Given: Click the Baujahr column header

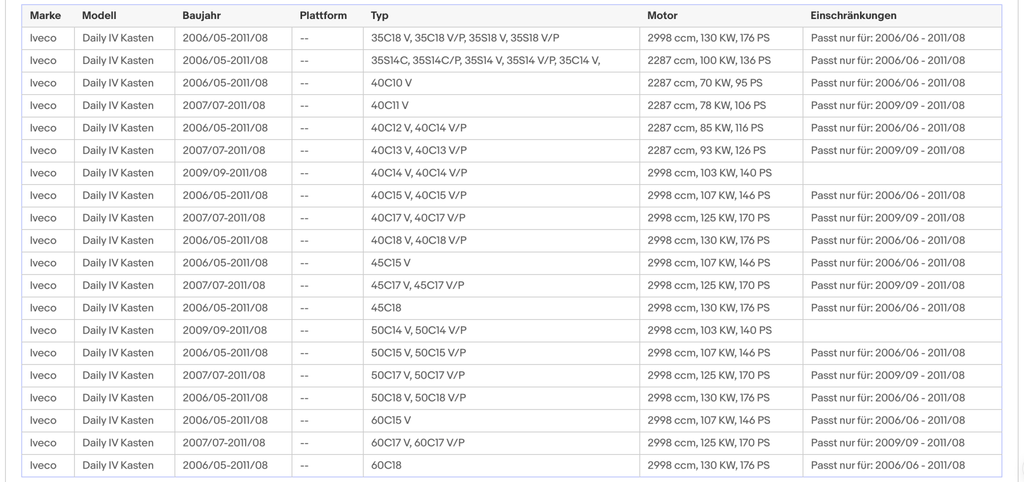Looking at the screenshot, I should (233, 16).
